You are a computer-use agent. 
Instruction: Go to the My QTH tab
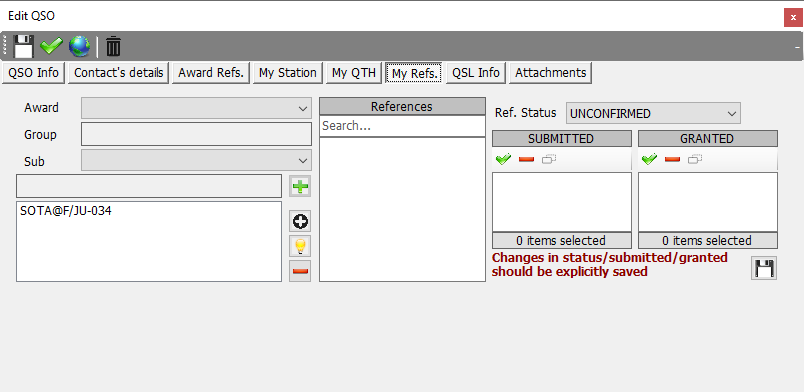(x=354, y=73)
